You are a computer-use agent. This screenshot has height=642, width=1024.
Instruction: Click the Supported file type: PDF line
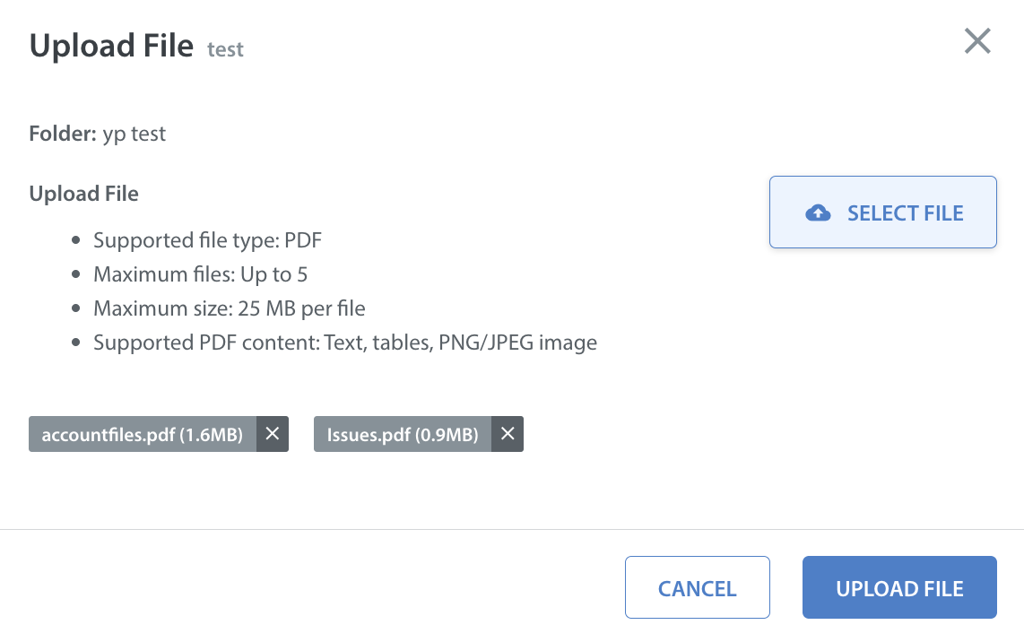click(x=207, y=240)
